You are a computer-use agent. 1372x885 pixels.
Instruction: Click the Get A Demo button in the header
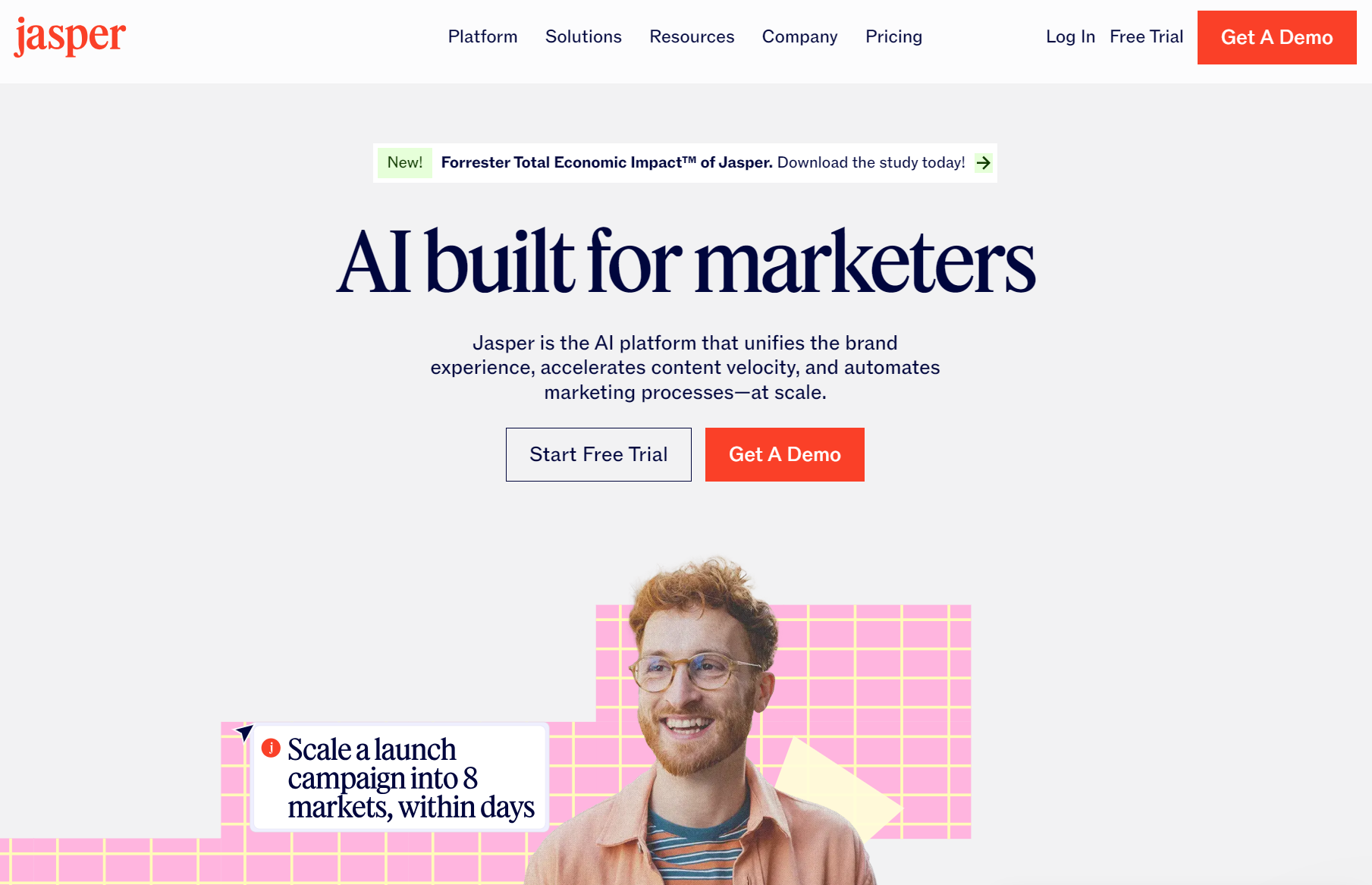[x=1277, y=37]
